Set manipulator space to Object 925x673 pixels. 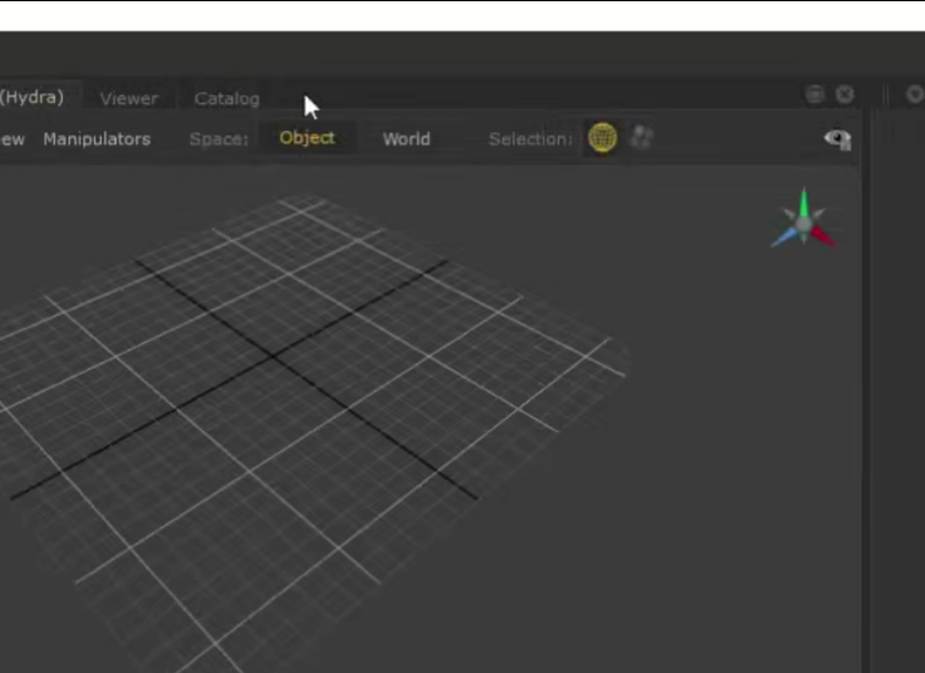tap(307, 138)
